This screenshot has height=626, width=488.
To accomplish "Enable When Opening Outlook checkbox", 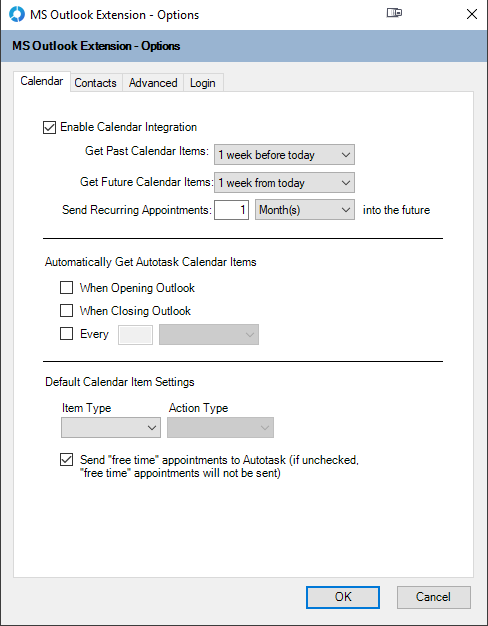I will [66, 288].
